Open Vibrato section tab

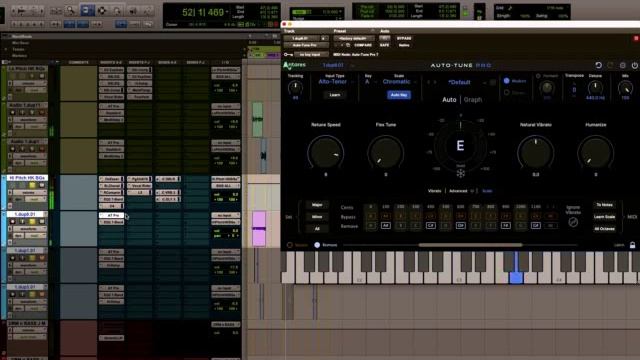point(434,191)
